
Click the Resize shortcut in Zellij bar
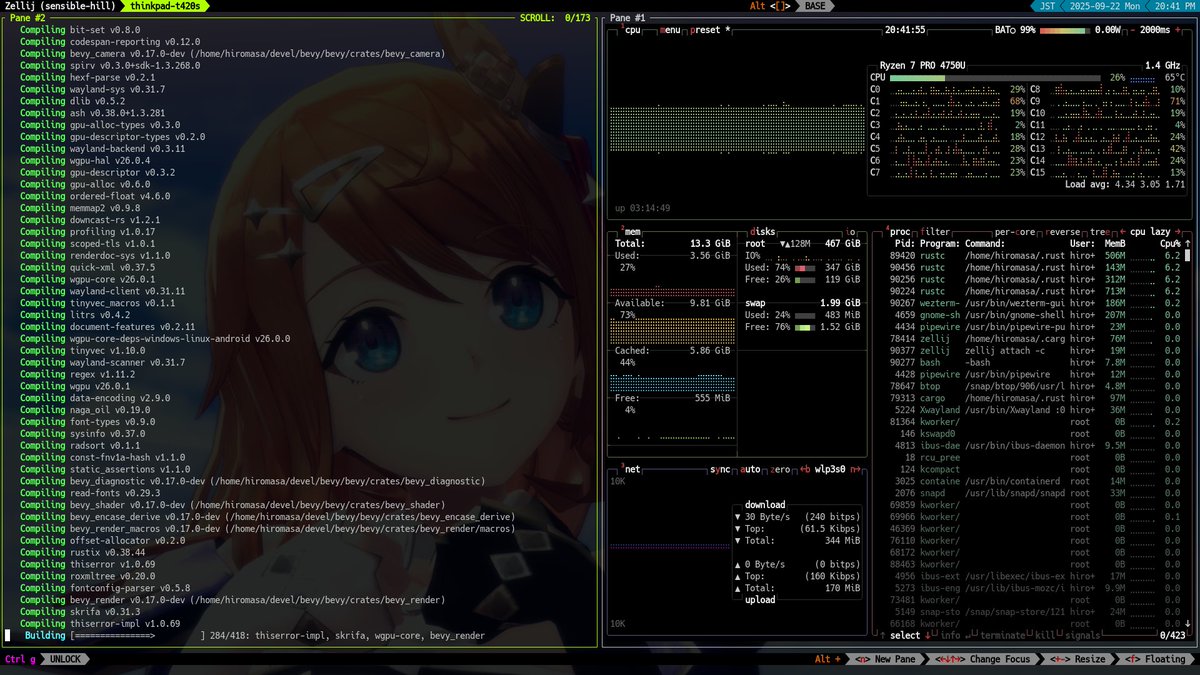point(1077,659)
